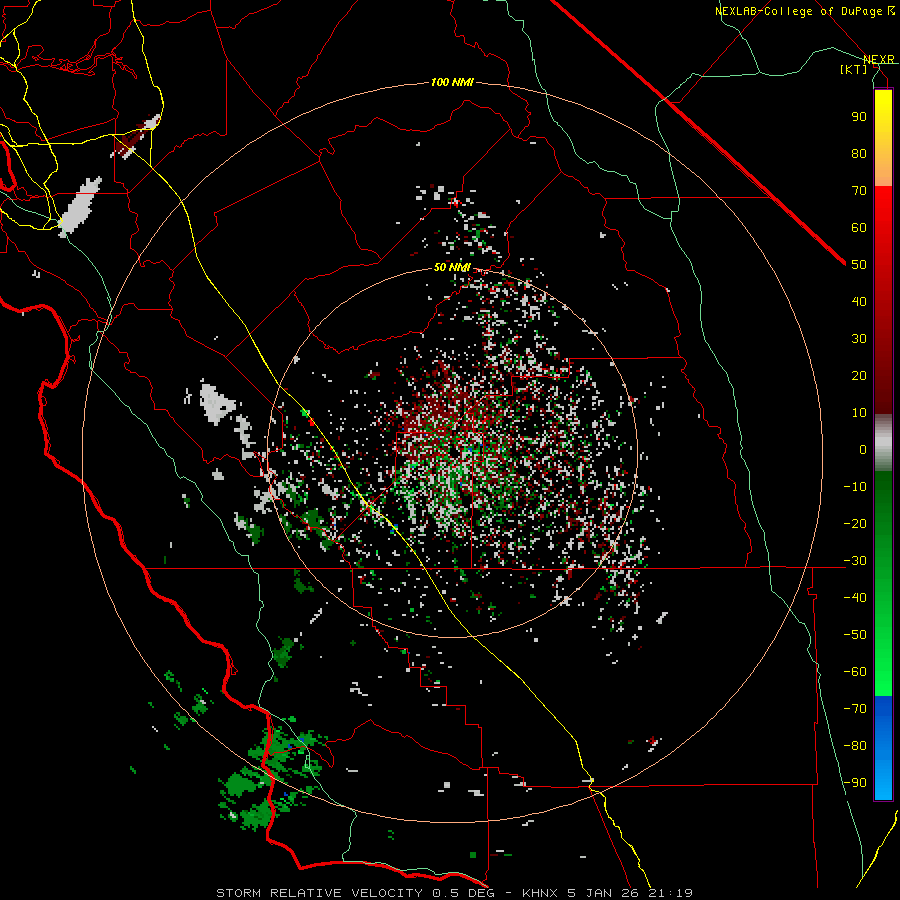Click the -30 value on velocity scale
This screenshot has width=900, height=900.
855,561
